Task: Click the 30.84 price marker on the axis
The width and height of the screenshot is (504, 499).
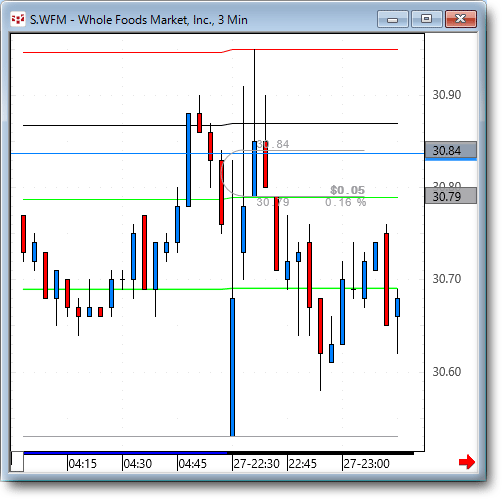Action: 451,150
